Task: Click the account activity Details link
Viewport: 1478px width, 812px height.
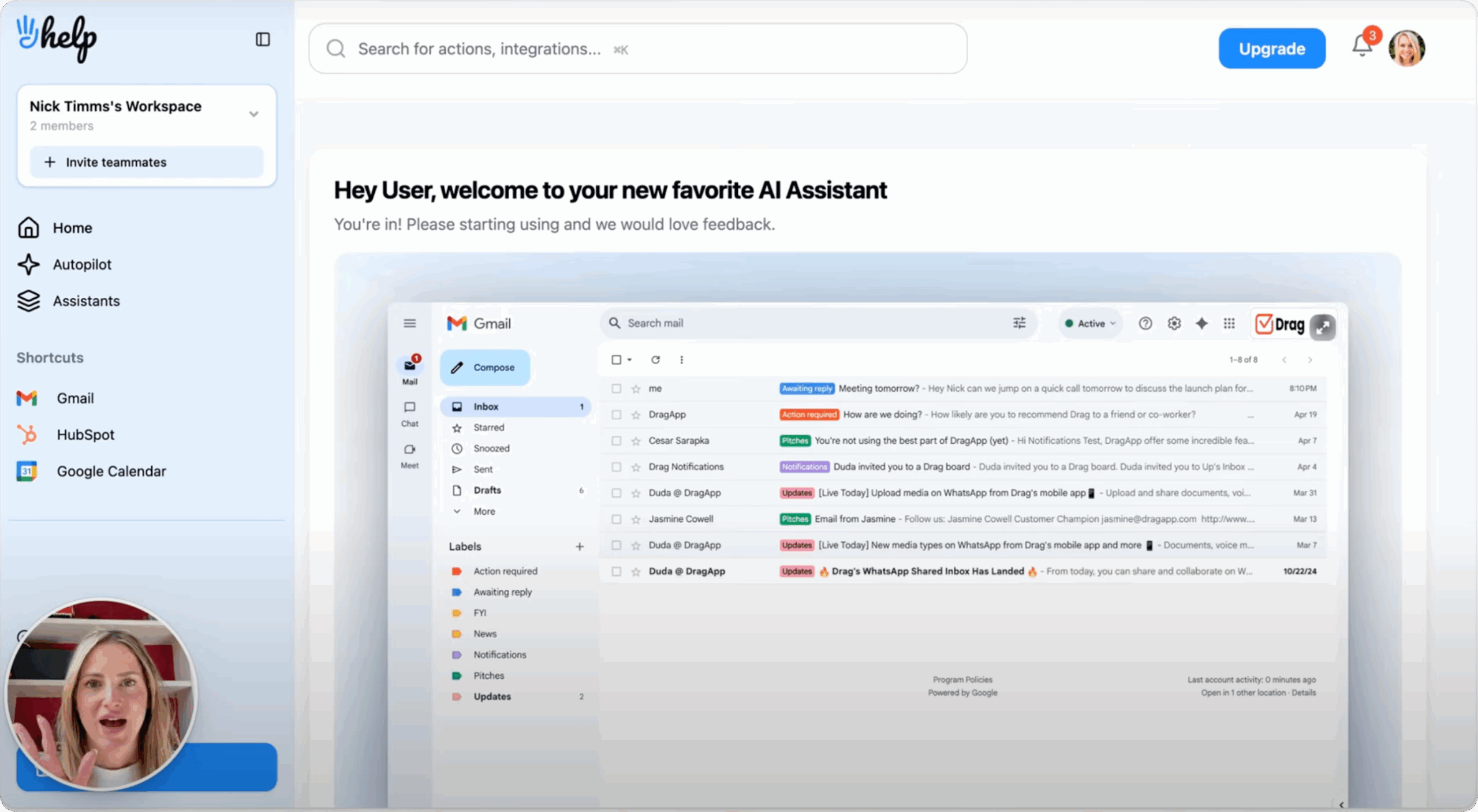Action: (x=1304, y=693)
